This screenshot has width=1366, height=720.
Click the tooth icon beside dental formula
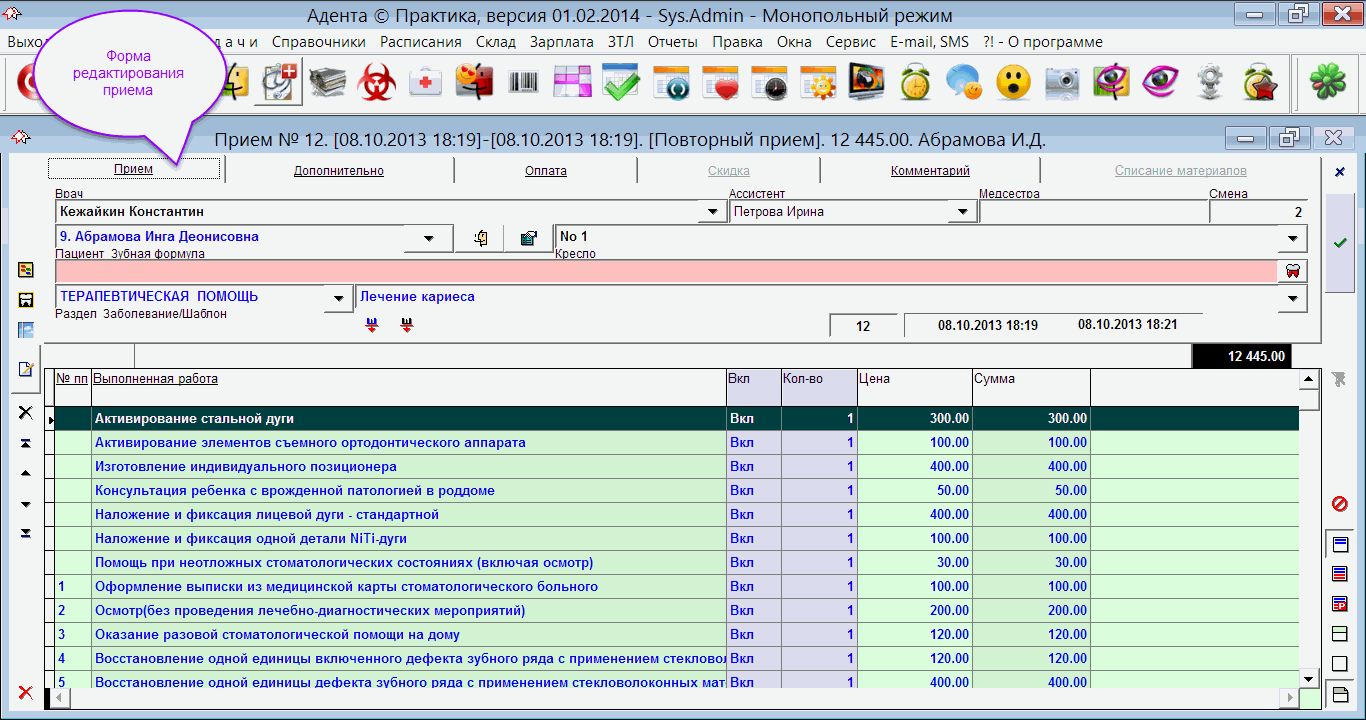click(x=1292, y=271)
